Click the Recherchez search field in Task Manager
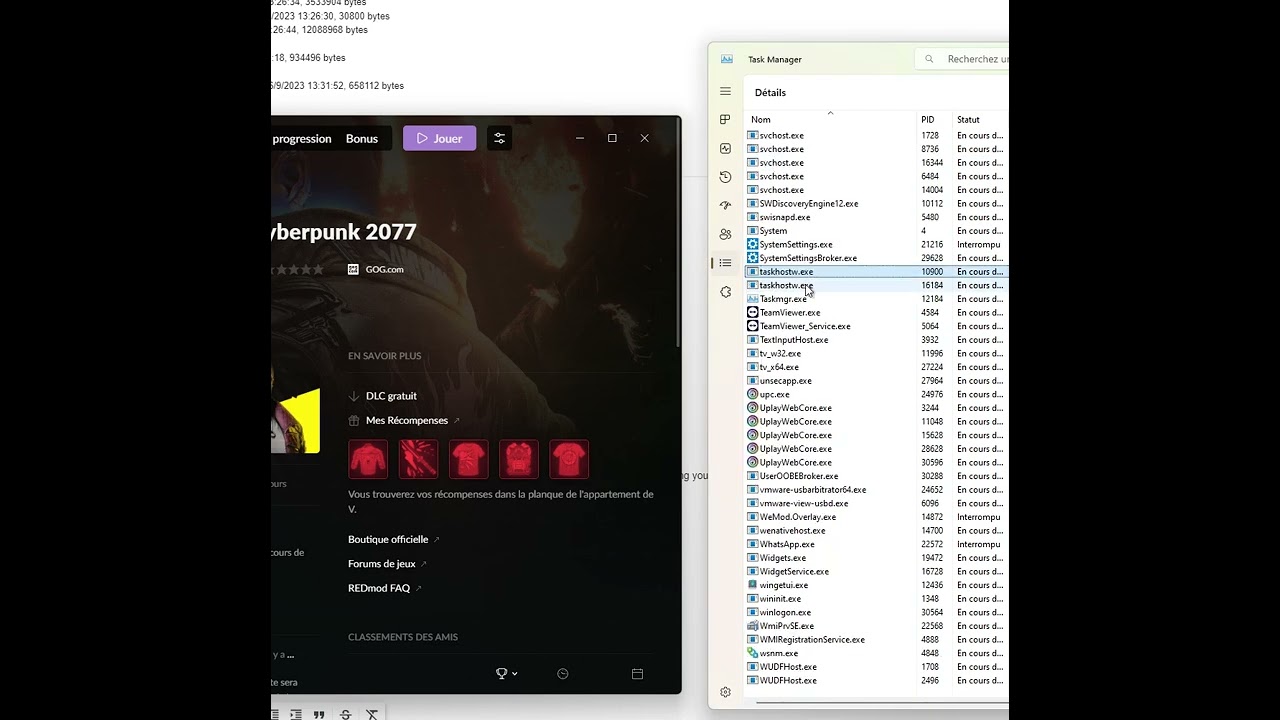The height and width of the screenshot is (720, 1280). [962, 59]
